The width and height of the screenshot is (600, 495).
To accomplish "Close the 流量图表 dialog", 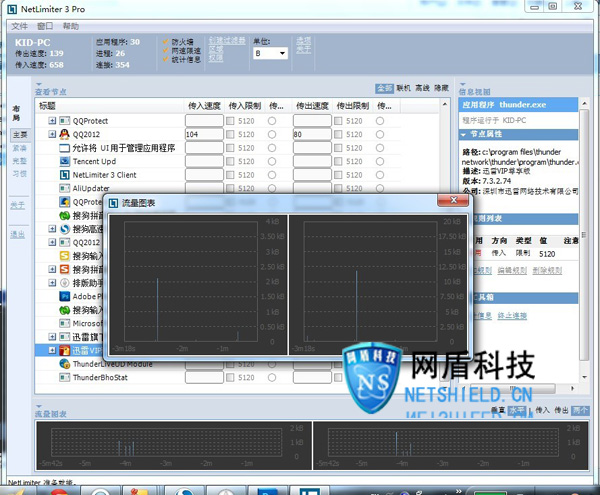I will tap(453, 200).
